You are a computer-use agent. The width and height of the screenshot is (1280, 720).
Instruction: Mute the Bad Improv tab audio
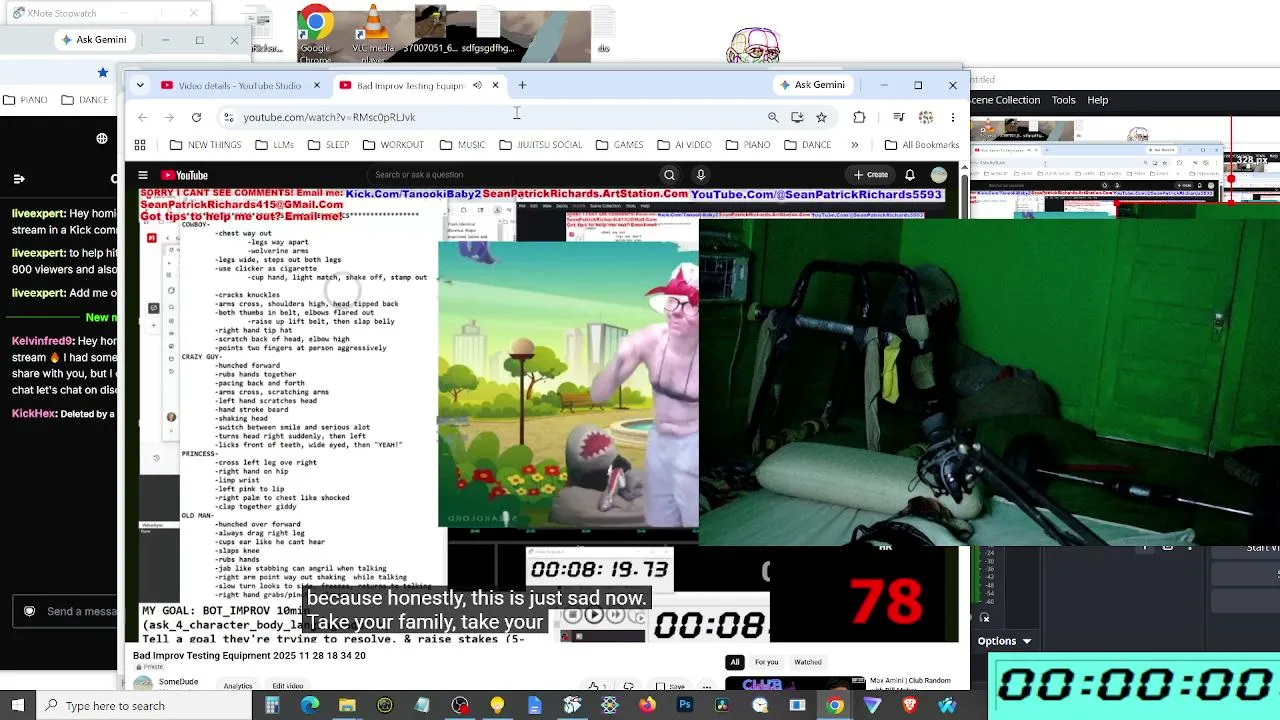pyautogui.click(x=477, y=85)
